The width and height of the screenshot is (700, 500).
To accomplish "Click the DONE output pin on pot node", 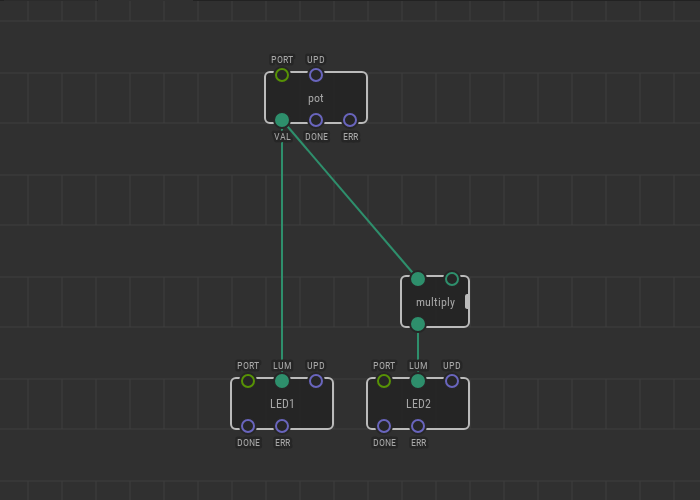I will (316, 120).
